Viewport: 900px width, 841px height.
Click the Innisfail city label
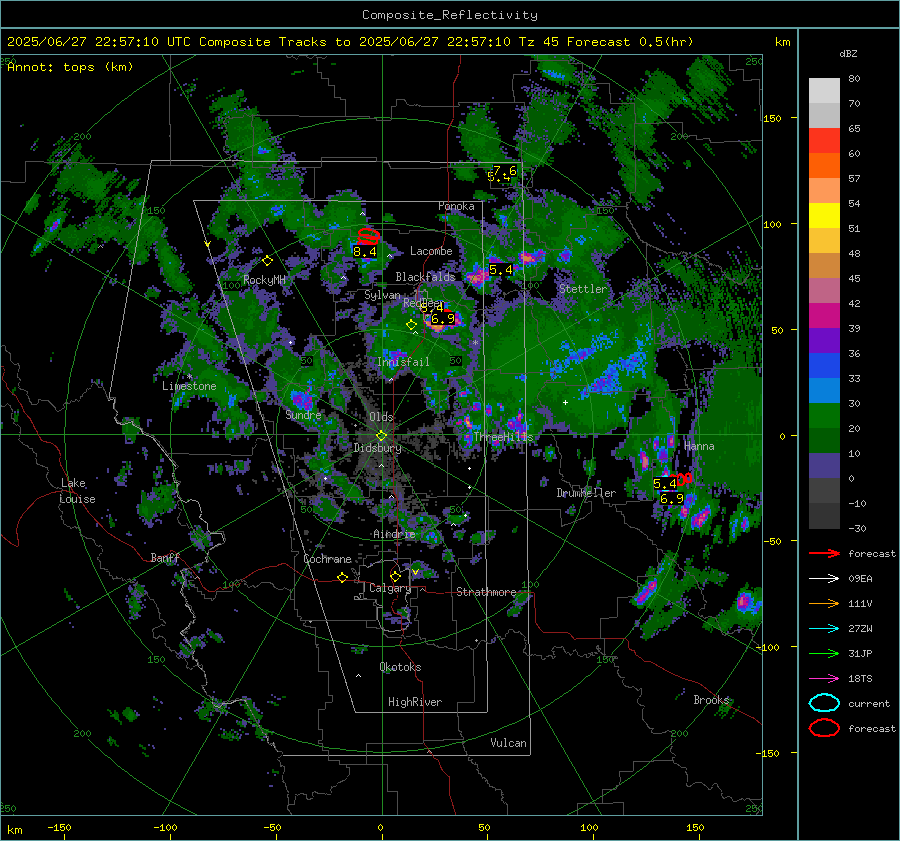tap(403, 362)
